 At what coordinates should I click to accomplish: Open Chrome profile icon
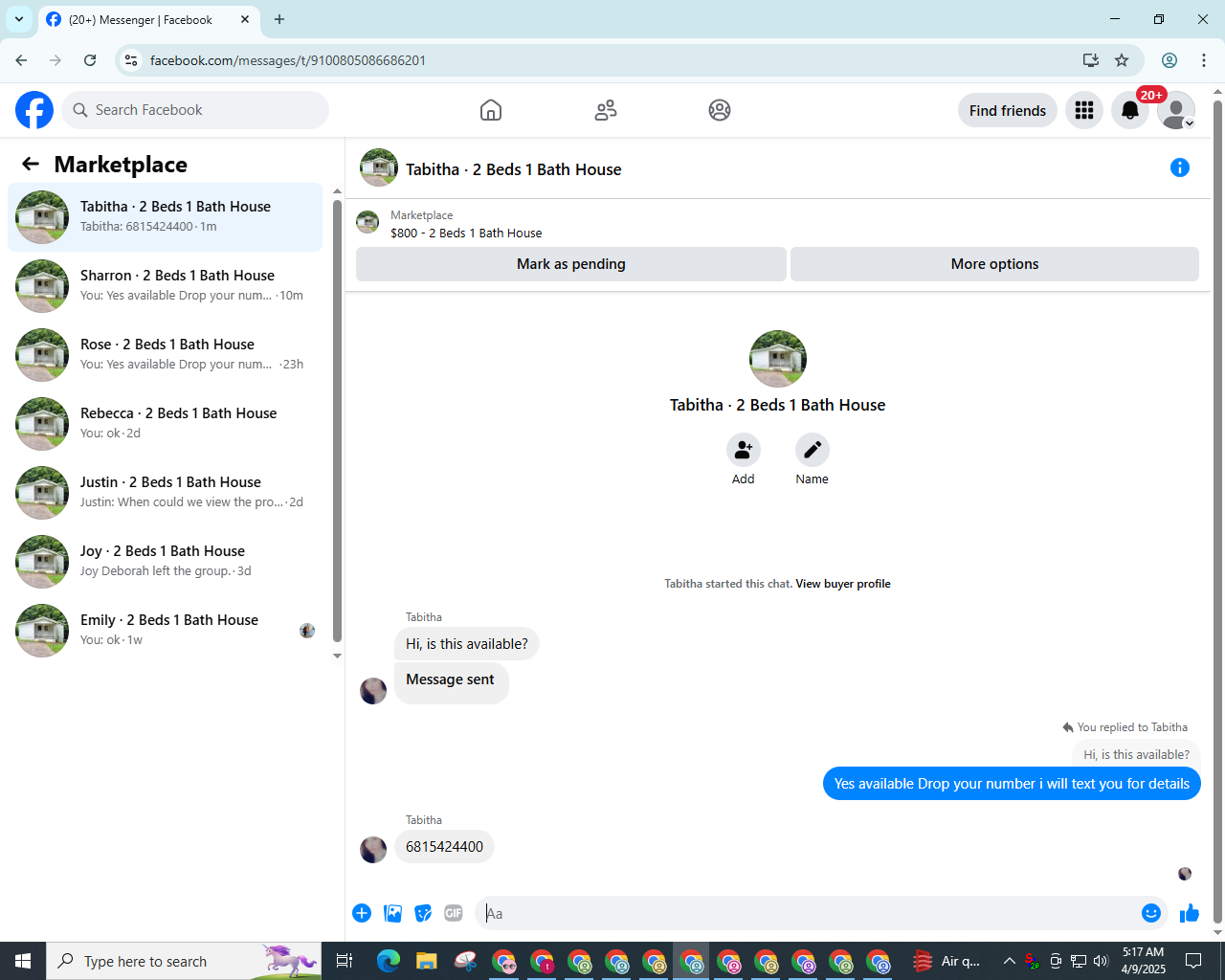[1169, 60]
